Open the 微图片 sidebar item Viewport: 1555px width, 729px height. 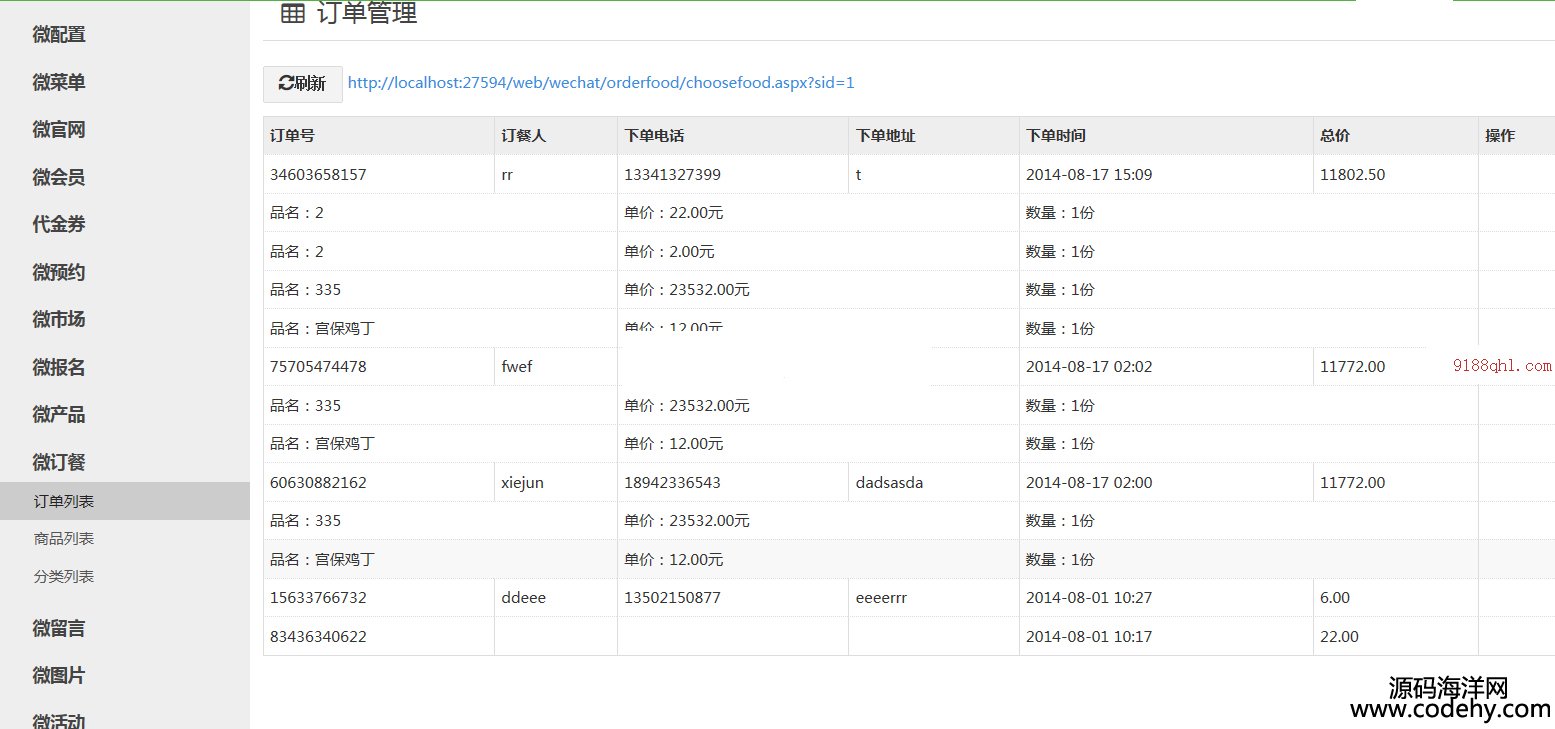59,676
